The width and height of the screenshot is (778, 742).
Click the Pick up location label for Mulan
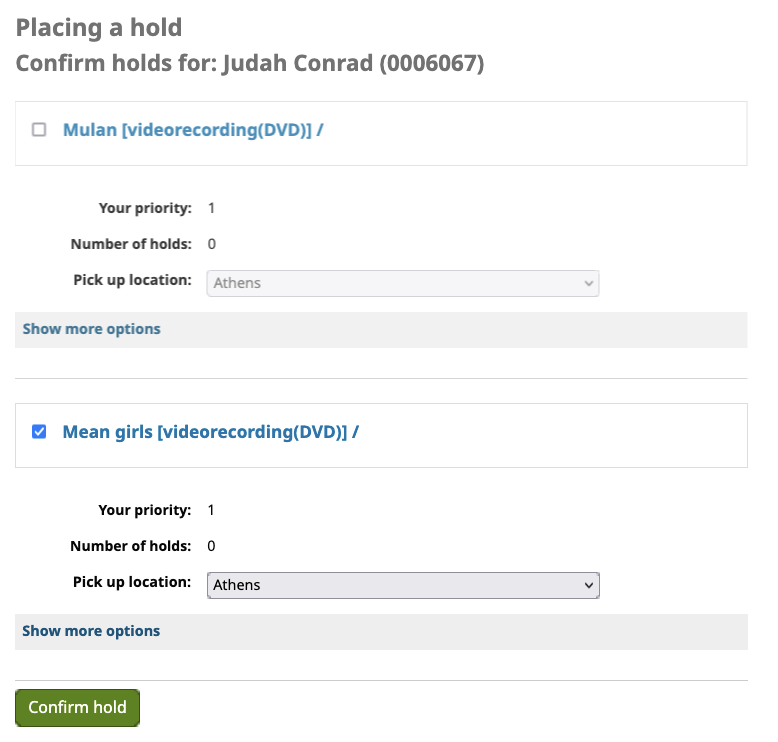pyautogui.click(x=132, y=280)
